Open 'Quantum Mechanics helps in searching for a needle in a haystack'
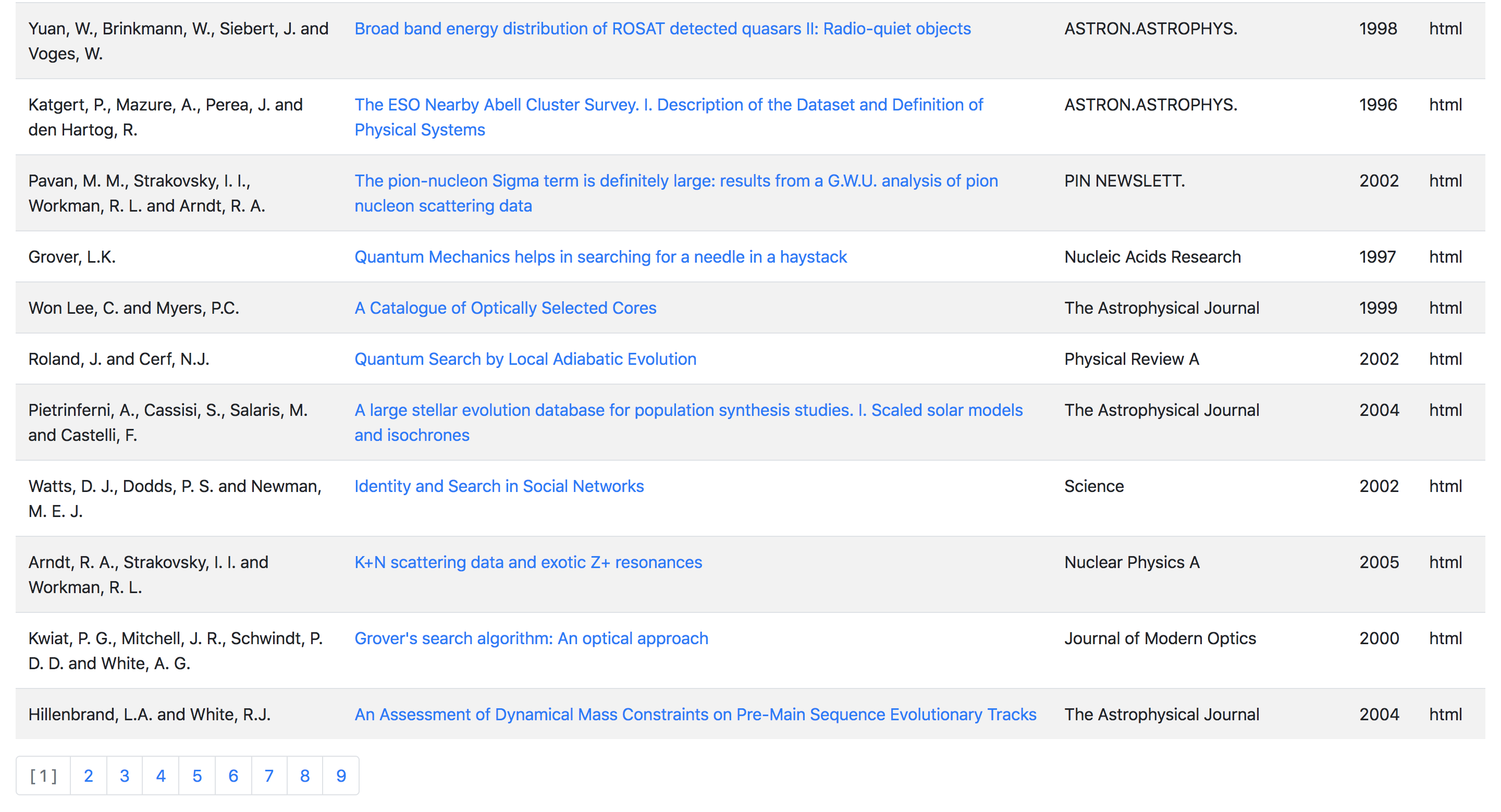1501x812 pixels. point(601,256)
